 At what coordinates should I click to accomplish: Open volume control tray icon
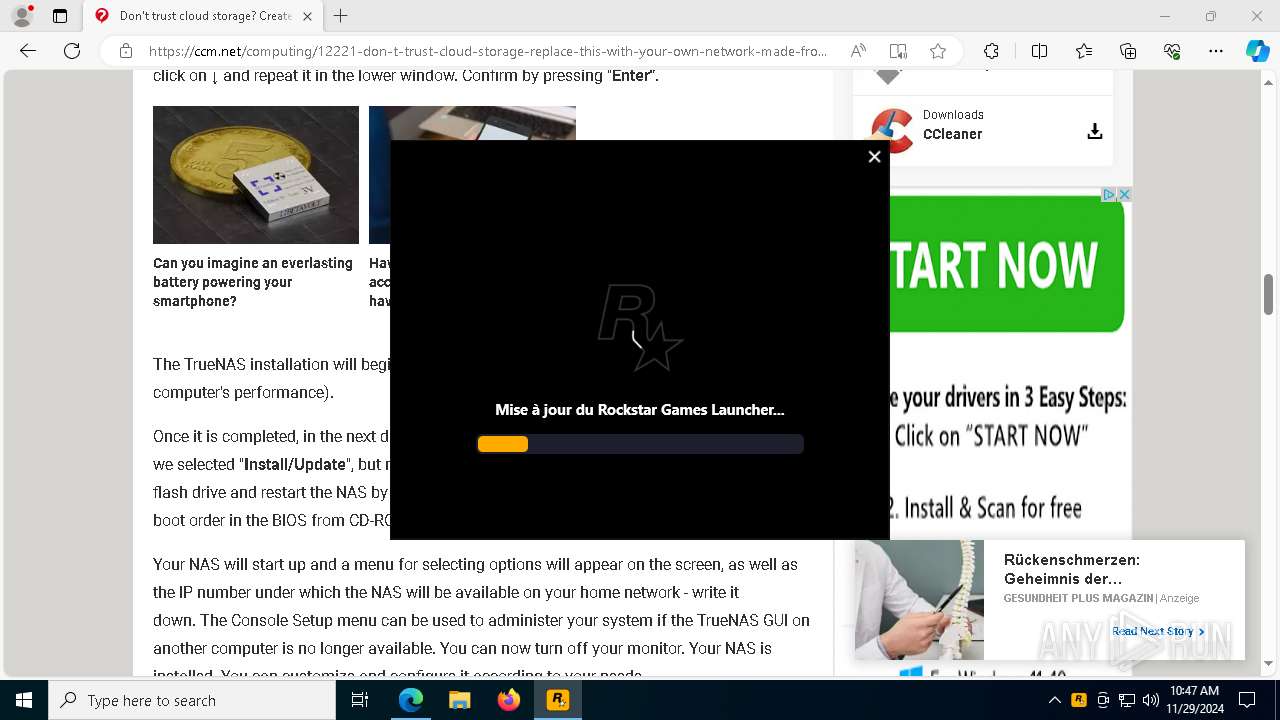pyautogui.click(x=1151, y=700)
